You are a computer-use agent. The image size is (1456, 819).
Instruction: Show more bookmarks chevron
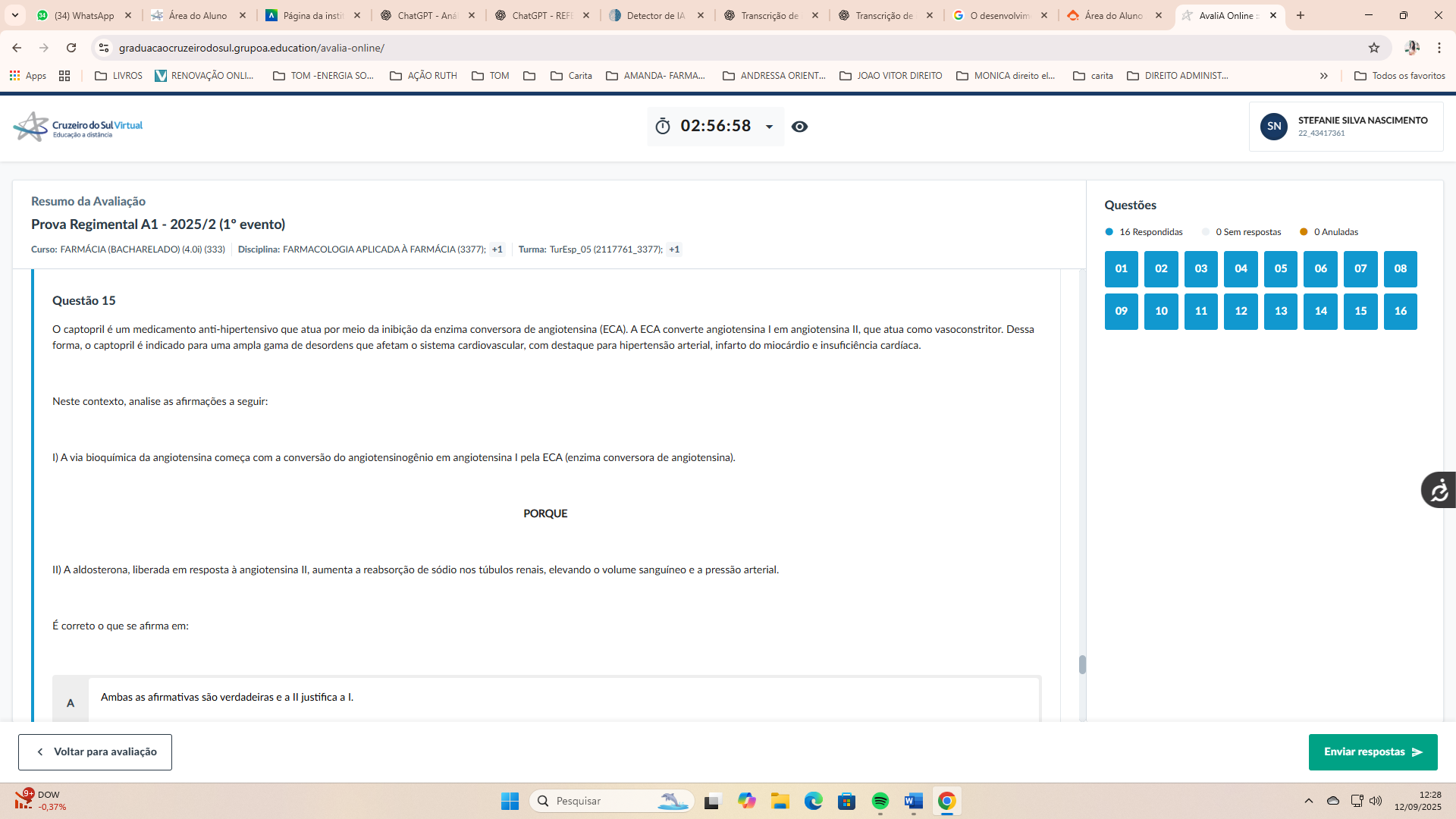[1324, 76]
